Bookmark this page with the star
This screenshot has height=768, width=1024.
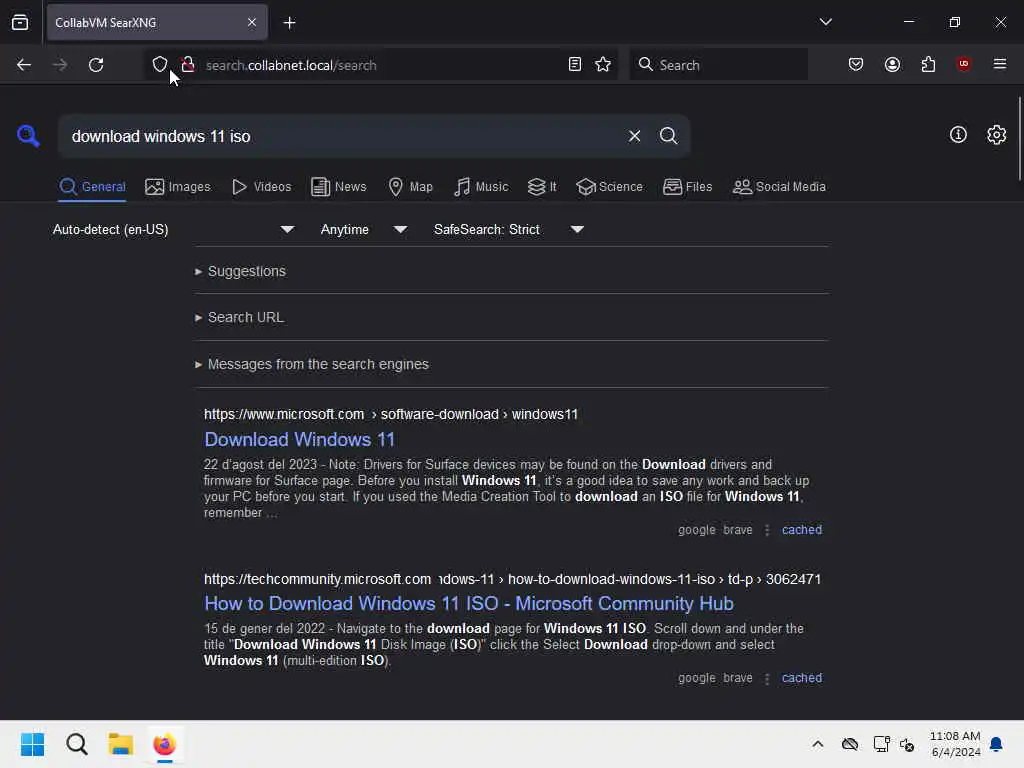(603, 65)
